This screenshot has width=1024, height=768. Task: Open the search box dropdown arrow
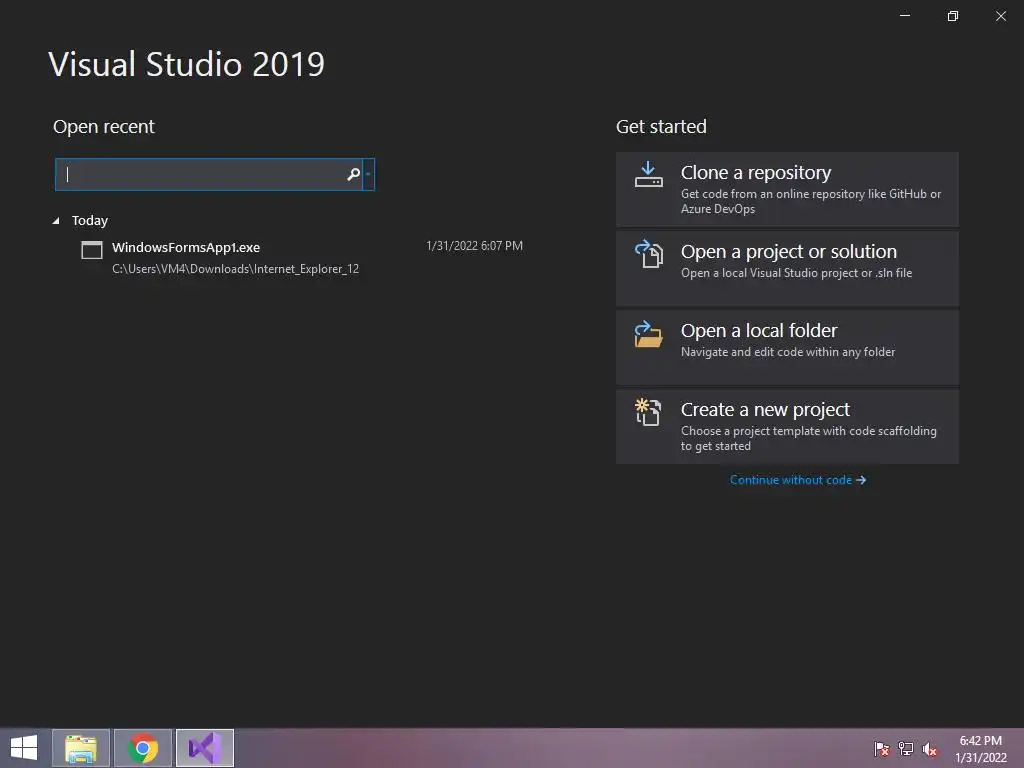[x=368, y=174]
